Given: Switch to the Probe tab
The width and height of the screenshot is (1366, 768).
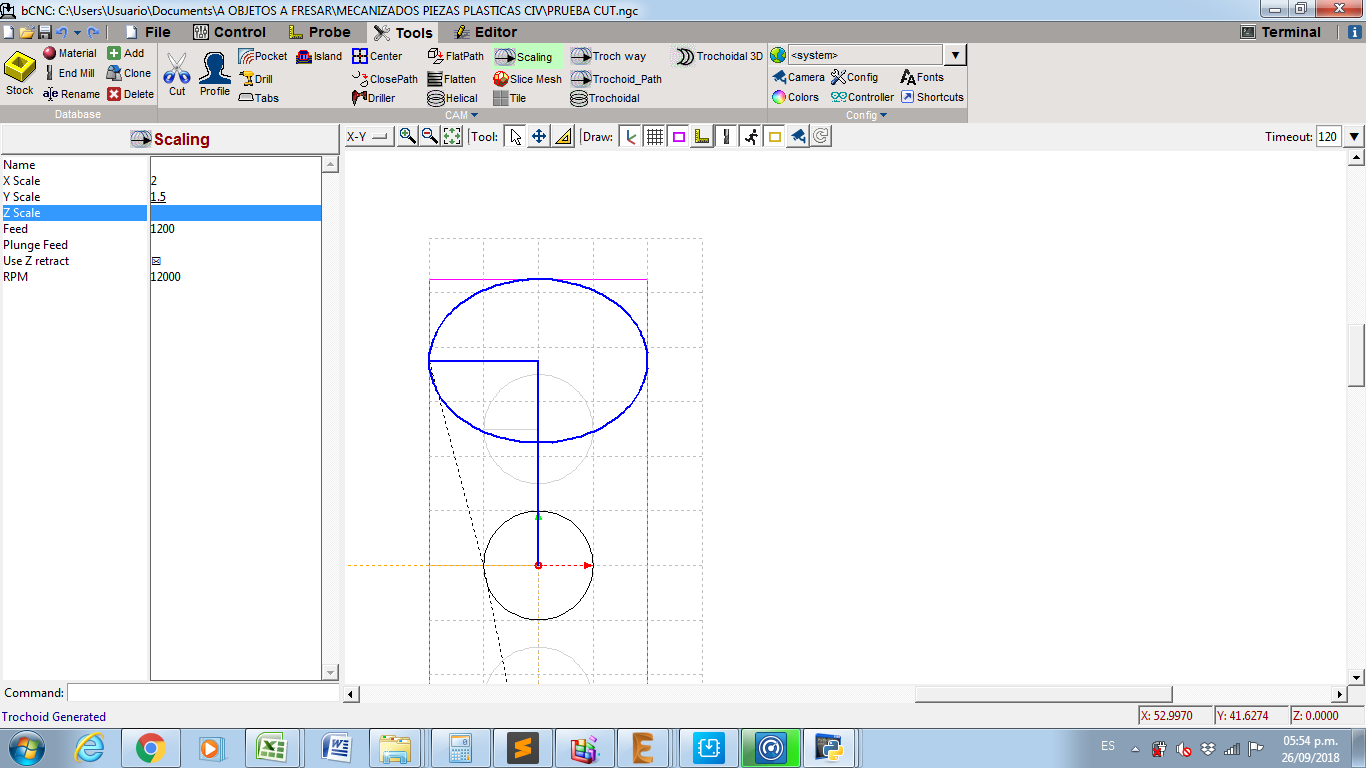Looking at the screenshot, I should (x=319, y=32).
